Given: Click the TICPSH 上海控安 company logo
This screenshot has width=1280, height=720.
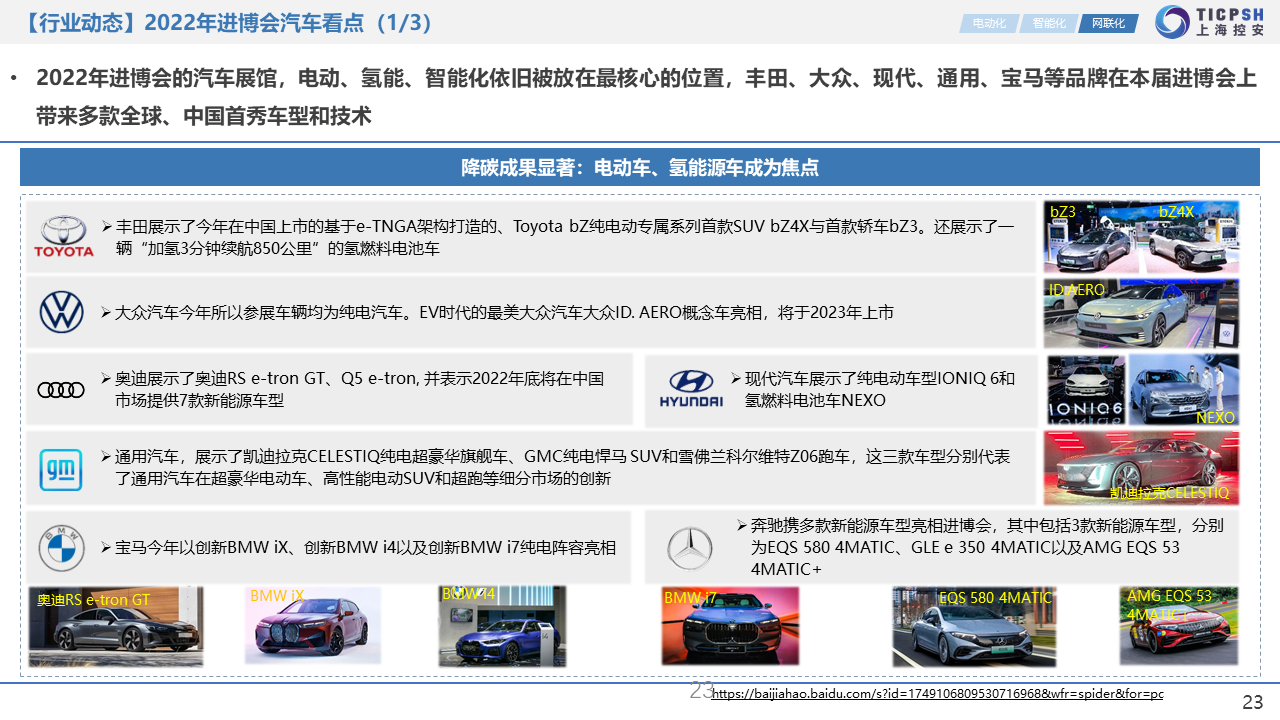Looking at the screenshot, I should (1209, 21).
